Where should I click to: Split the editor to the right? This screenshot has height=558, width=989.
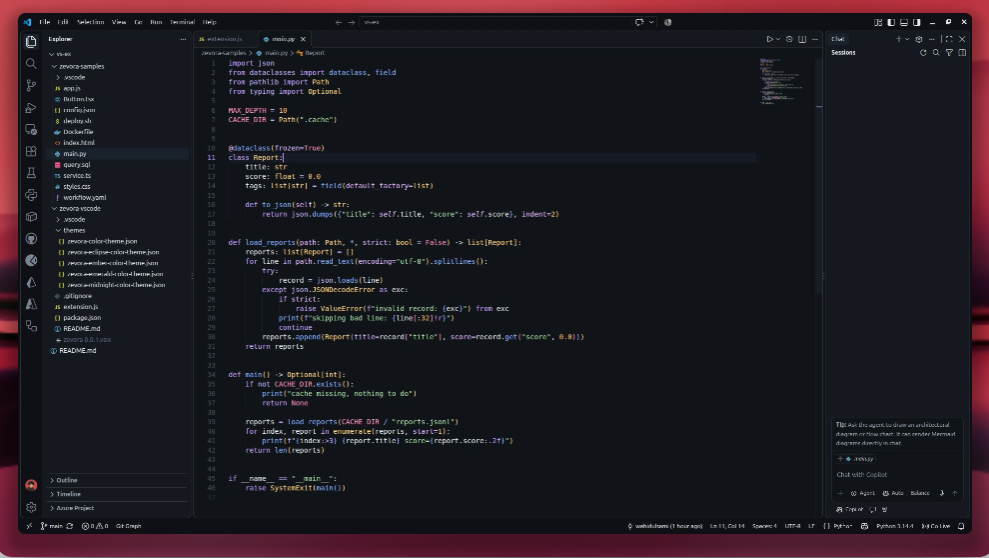point(802,39)
